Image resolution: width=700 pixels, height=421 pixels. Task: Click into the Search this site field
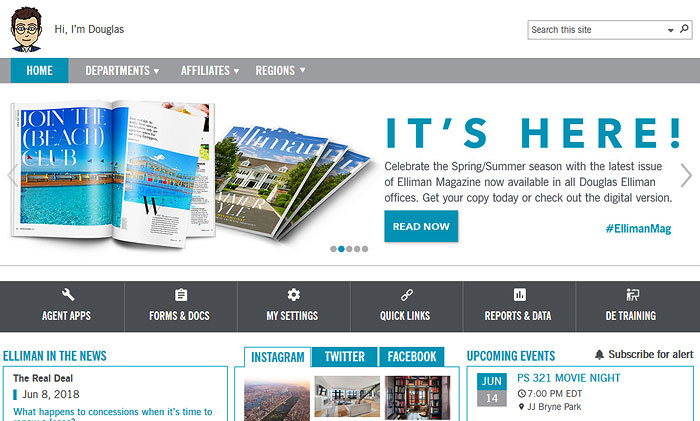click(x=596, y=30)
